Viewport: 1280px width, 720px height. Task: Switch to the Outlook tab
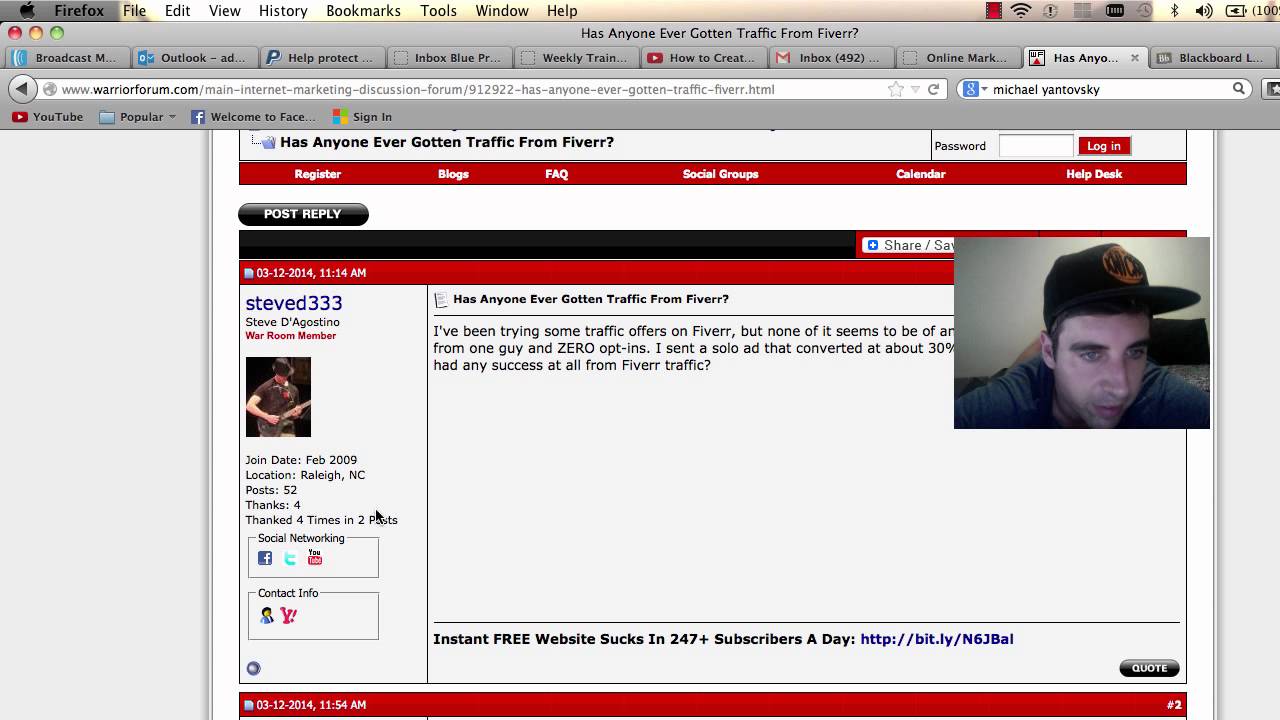195,58
